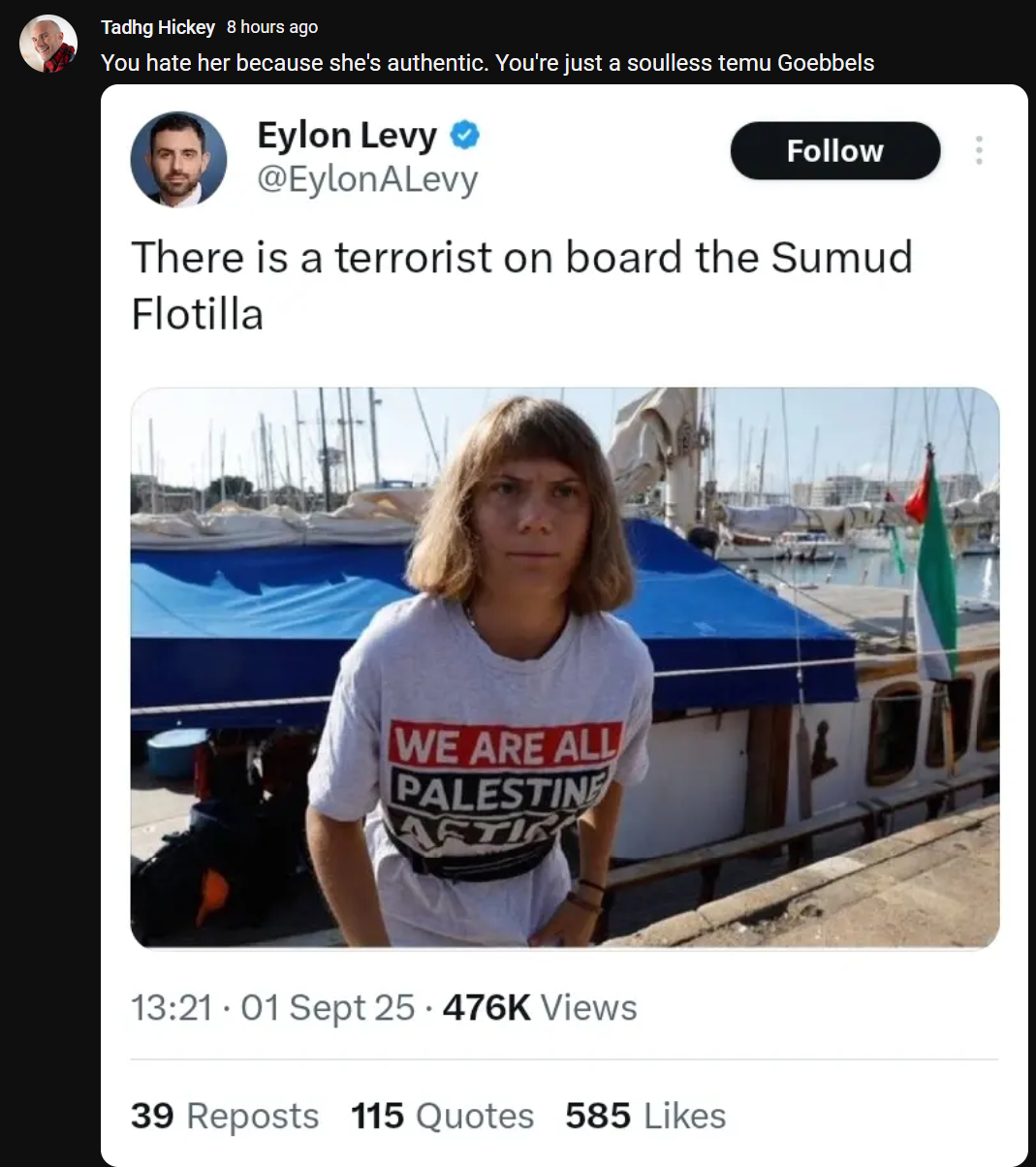The width and height of the screenshot is (1036, 1167).
Task: Click the Eylon Levy display name
Action: (347, 135)
